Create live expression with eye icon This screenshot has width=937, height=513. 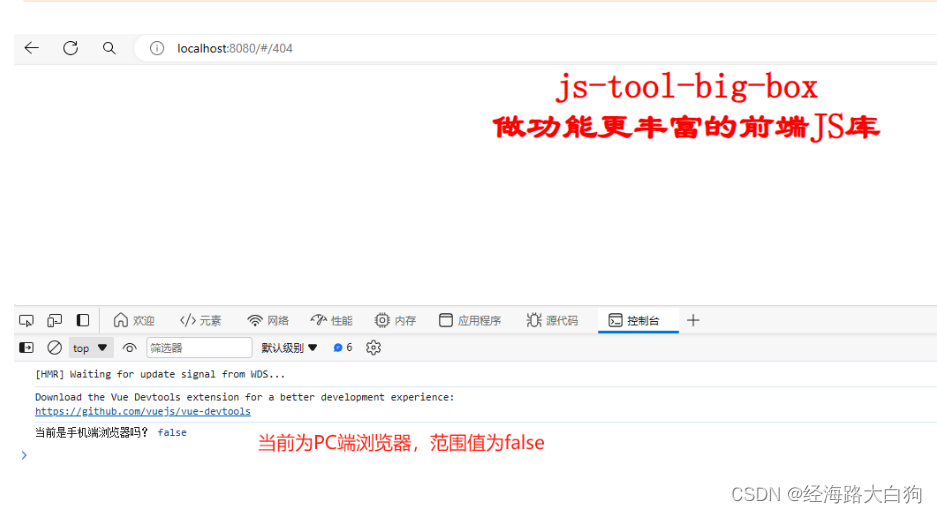[129, 348]
